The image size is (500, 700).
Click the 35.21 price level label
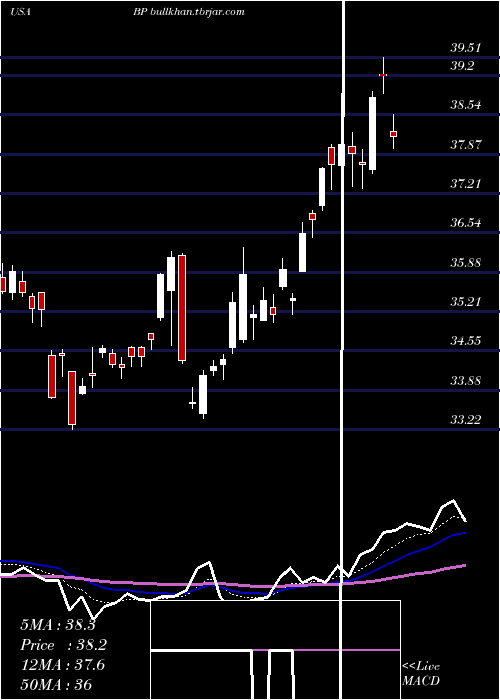[x=466, y=302]
